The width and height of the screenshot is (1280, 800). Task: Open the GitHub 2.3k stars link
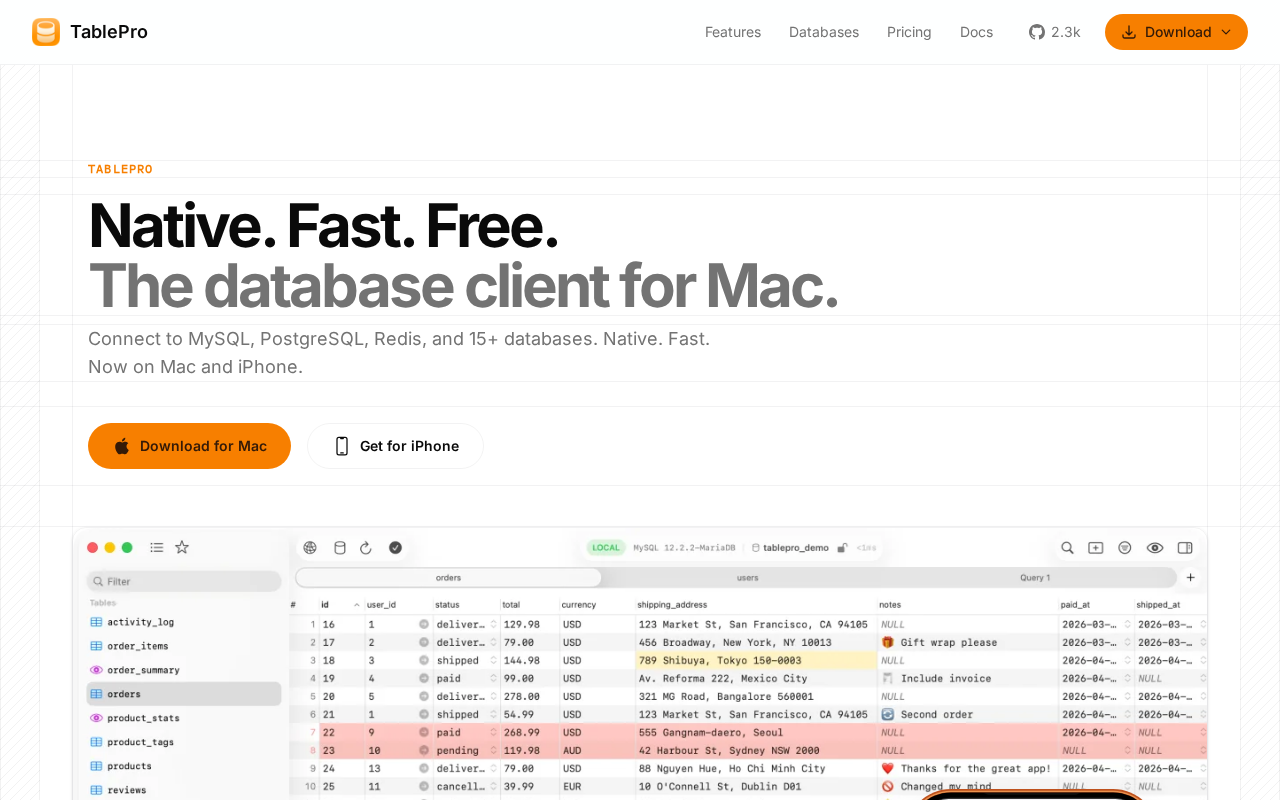[1055, 32]
